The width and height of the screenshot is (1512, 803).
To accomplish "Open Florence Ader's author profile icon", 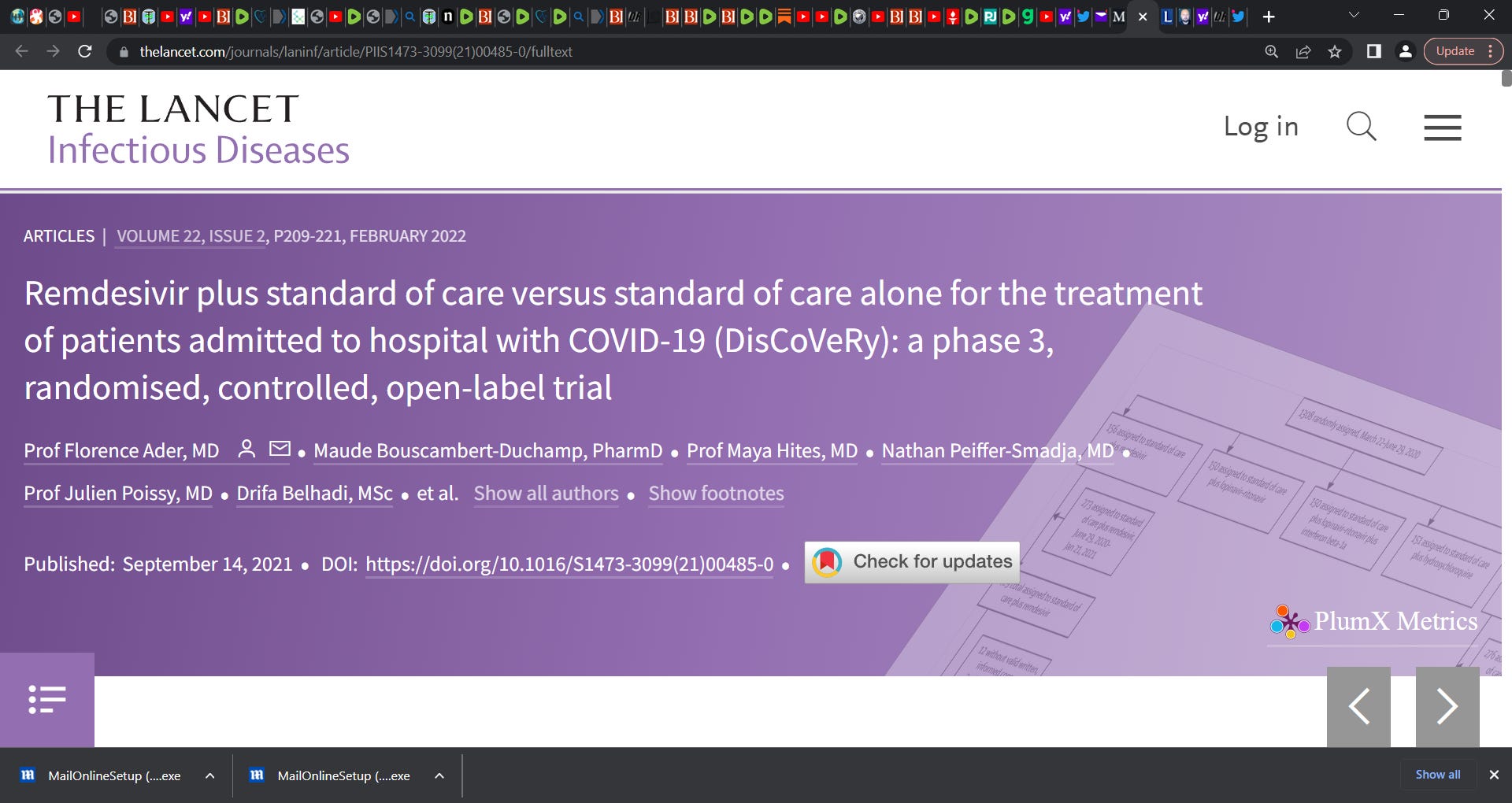I will 246,449.
